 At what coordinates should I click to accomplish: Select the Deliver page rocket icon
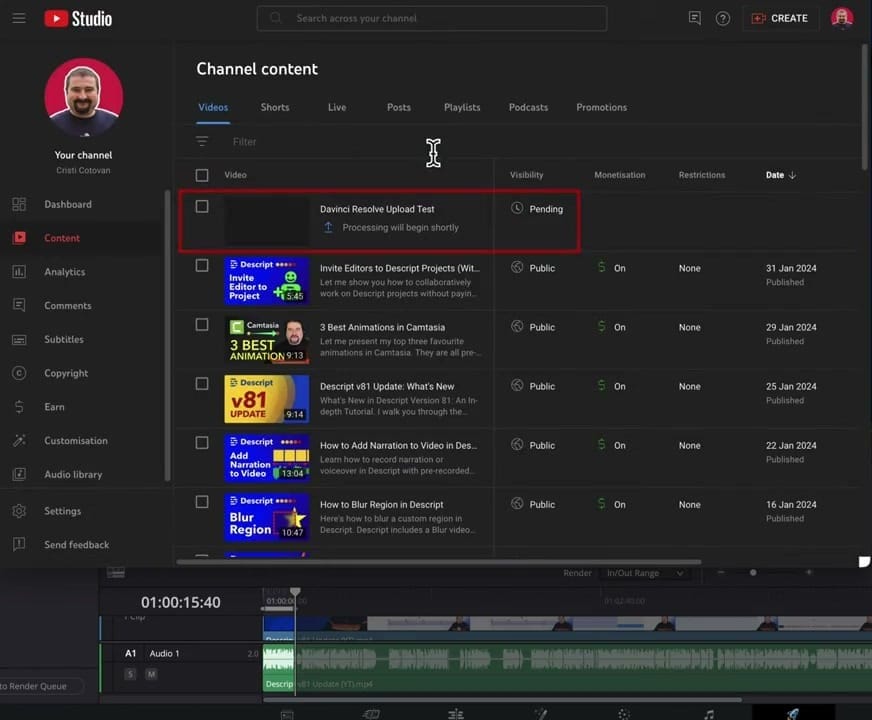pyautogui.click(x=793, y=712)
